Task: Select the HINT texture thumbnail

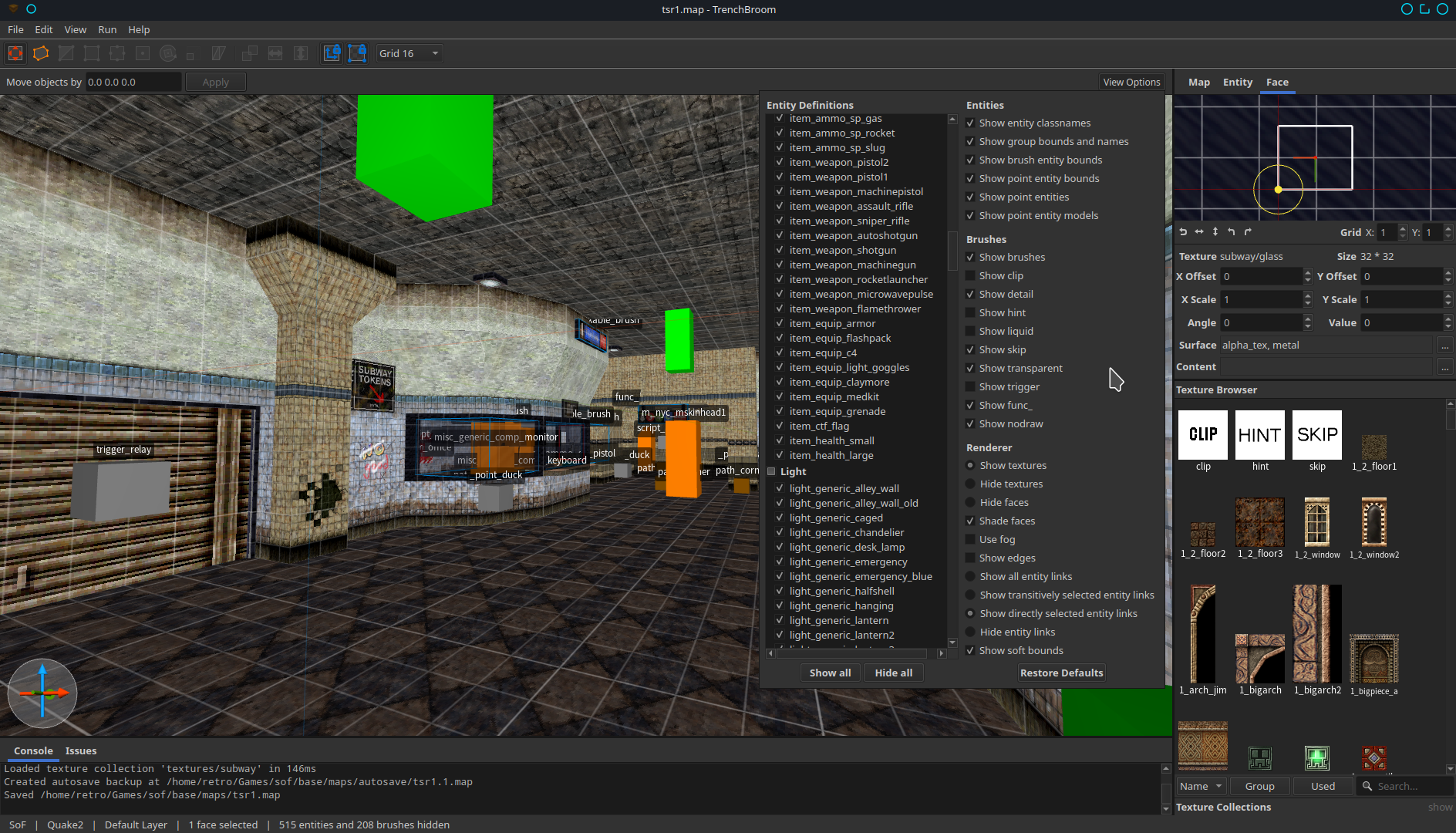Action: pyautogui.click(x=1260, y=435)
